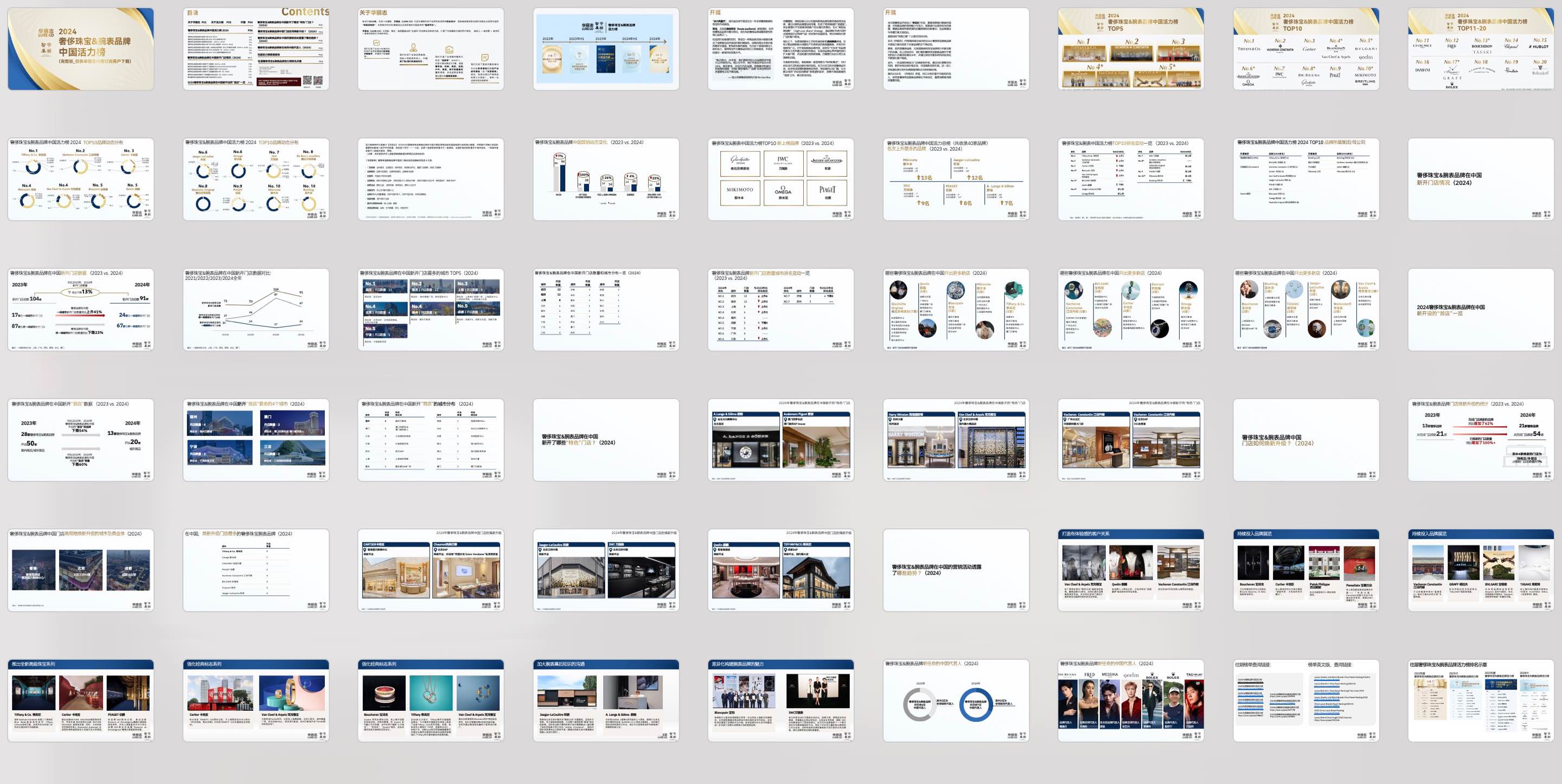1562x784 pixels.
Task: Click the Harry Winston storefront slide thumbnail
Action: click(x=956, y=440)
